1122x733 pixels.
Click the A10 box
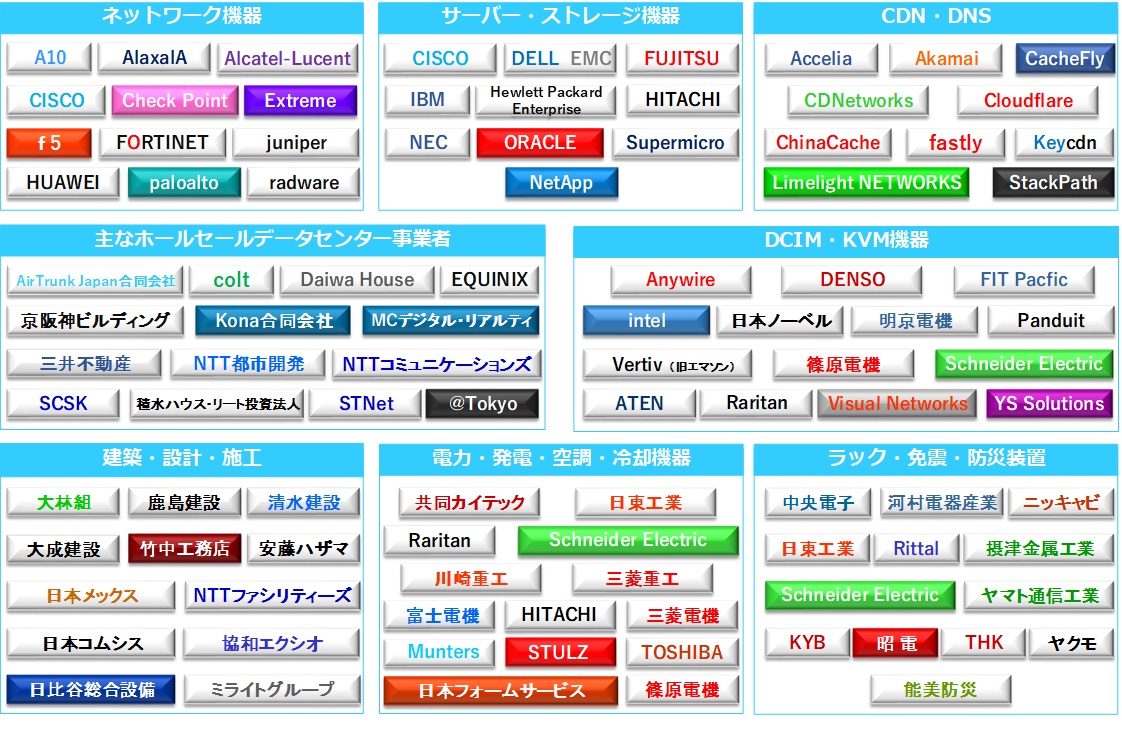[x=49, y=58]
